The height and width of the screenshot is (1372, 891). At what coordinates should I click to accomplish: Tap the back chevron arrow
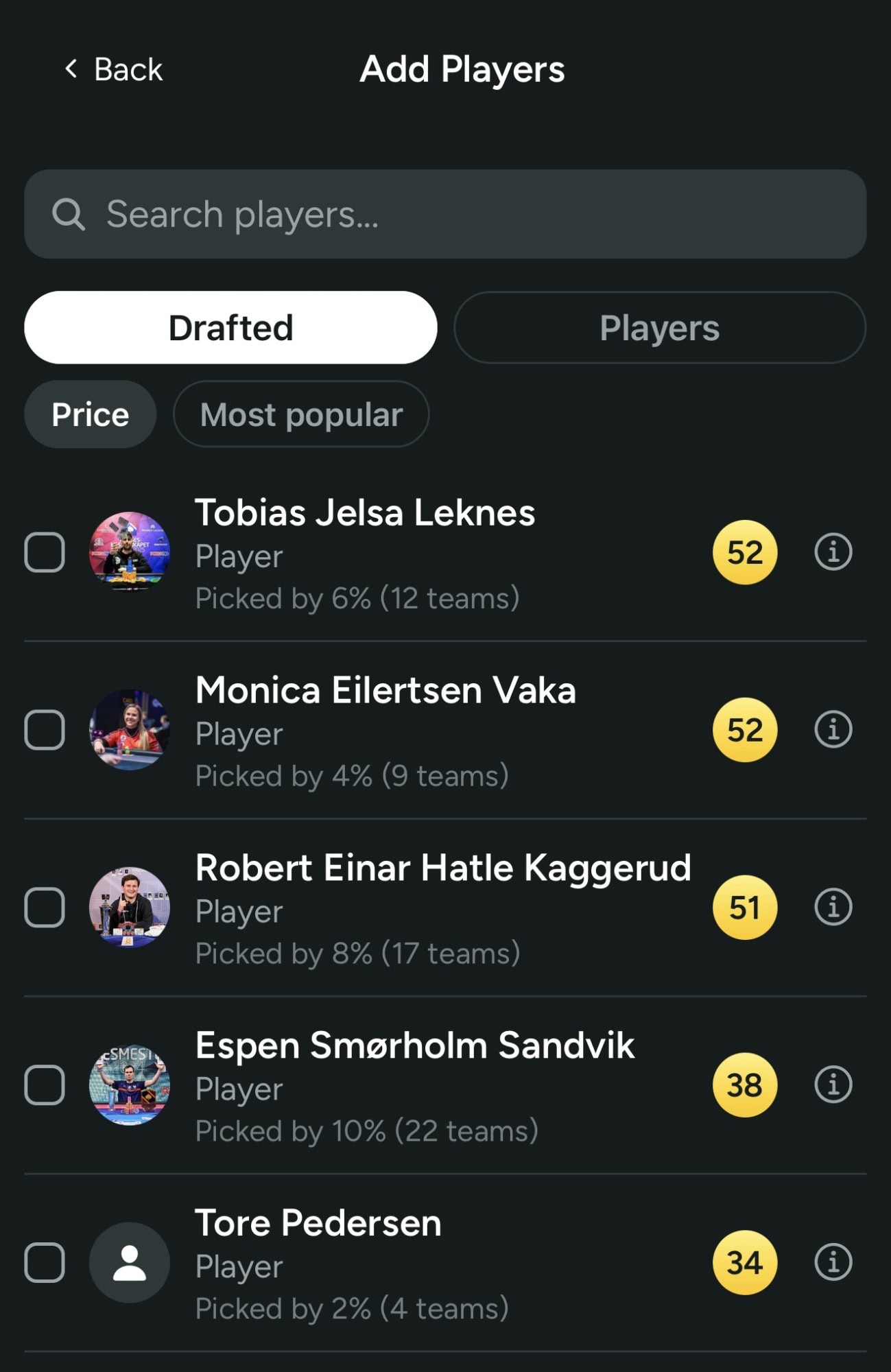point(71,69)
